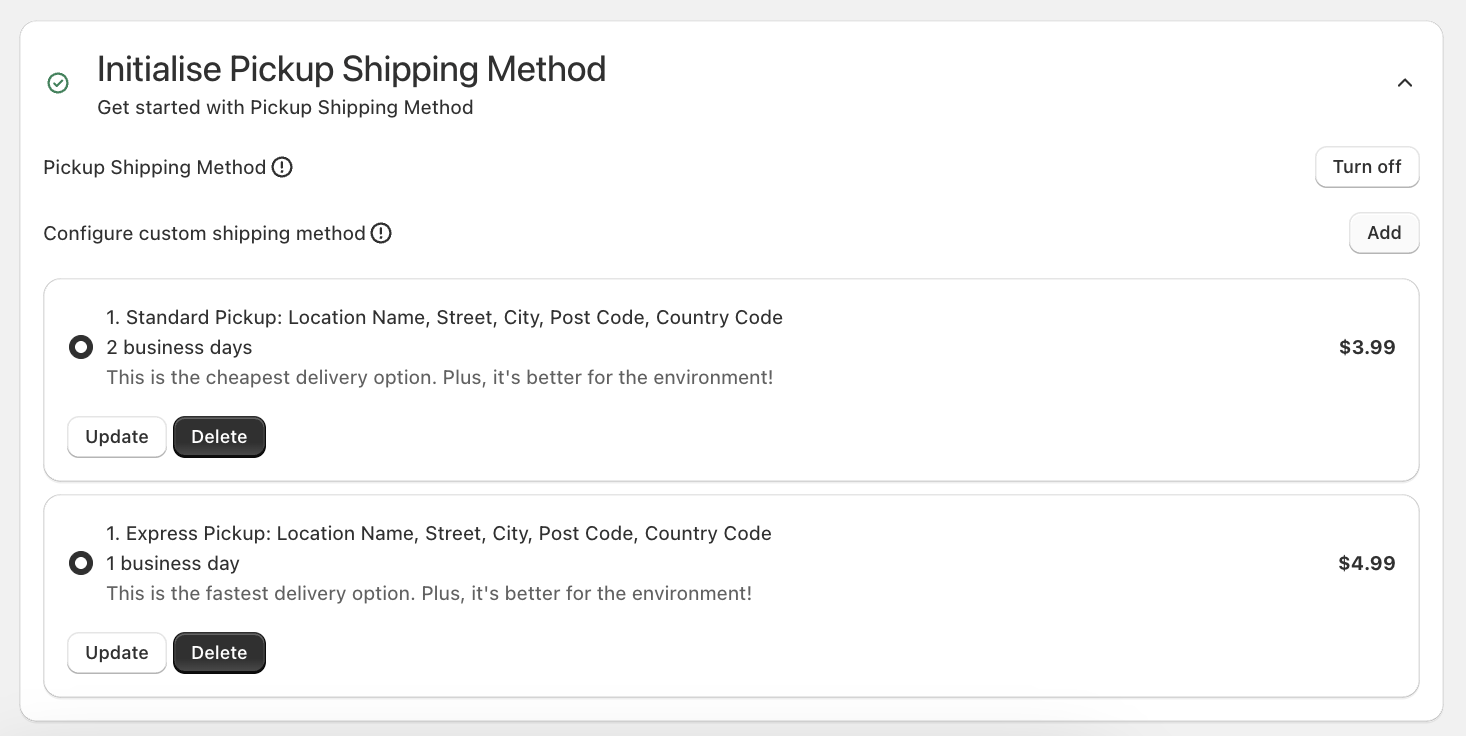Turn off the Pickup Shipping Method
The height and width of the screenshot is (736, 1466).
pos(1367,167)
